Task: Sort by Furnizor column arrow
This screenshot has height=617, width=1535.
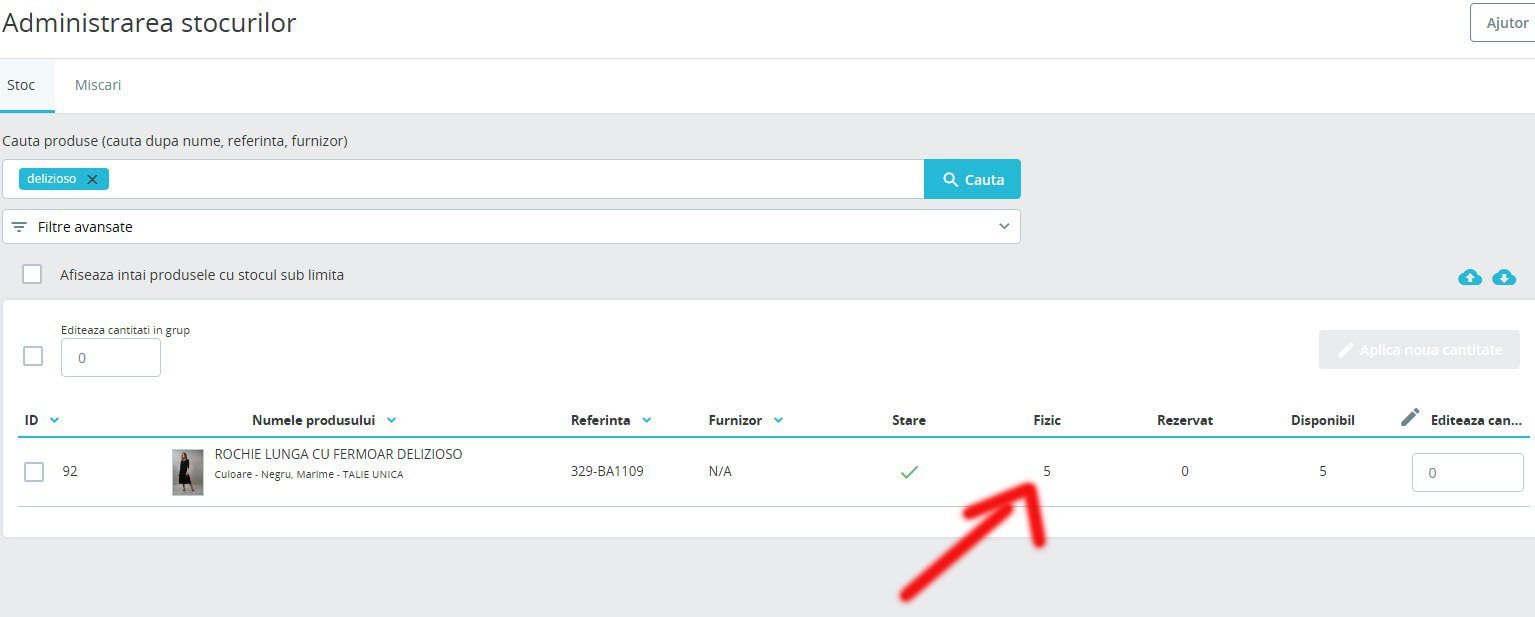Action: click(778, 420)
